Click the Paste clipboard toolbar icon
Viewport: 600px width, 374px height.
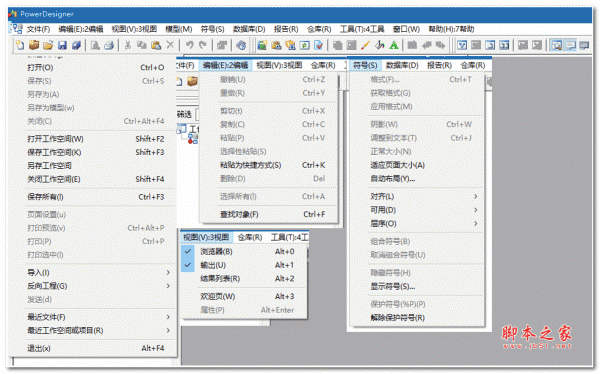pos(156,45)
